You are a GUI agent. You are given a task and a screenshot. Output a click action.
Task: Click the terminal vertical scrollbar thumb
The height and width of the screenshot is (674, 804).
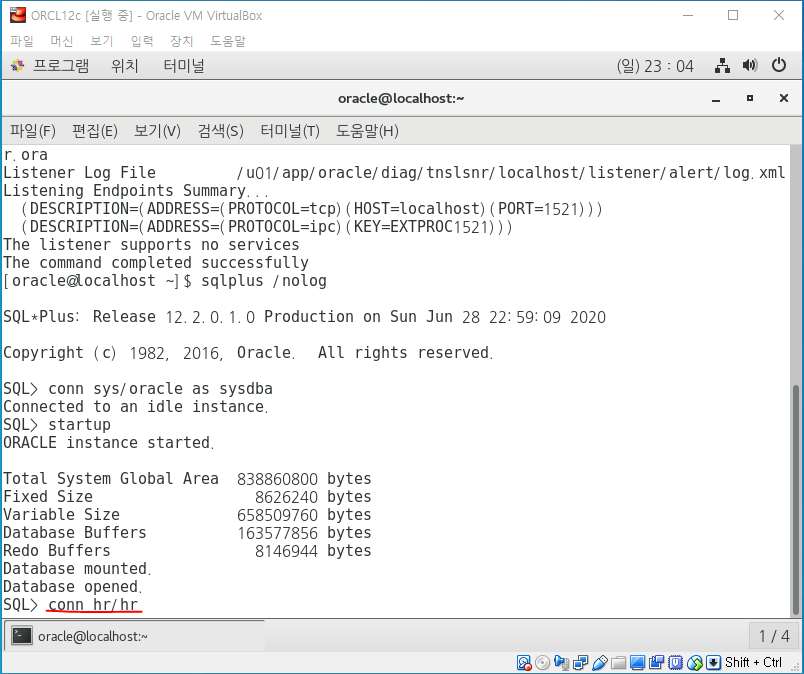click(796, 499)
